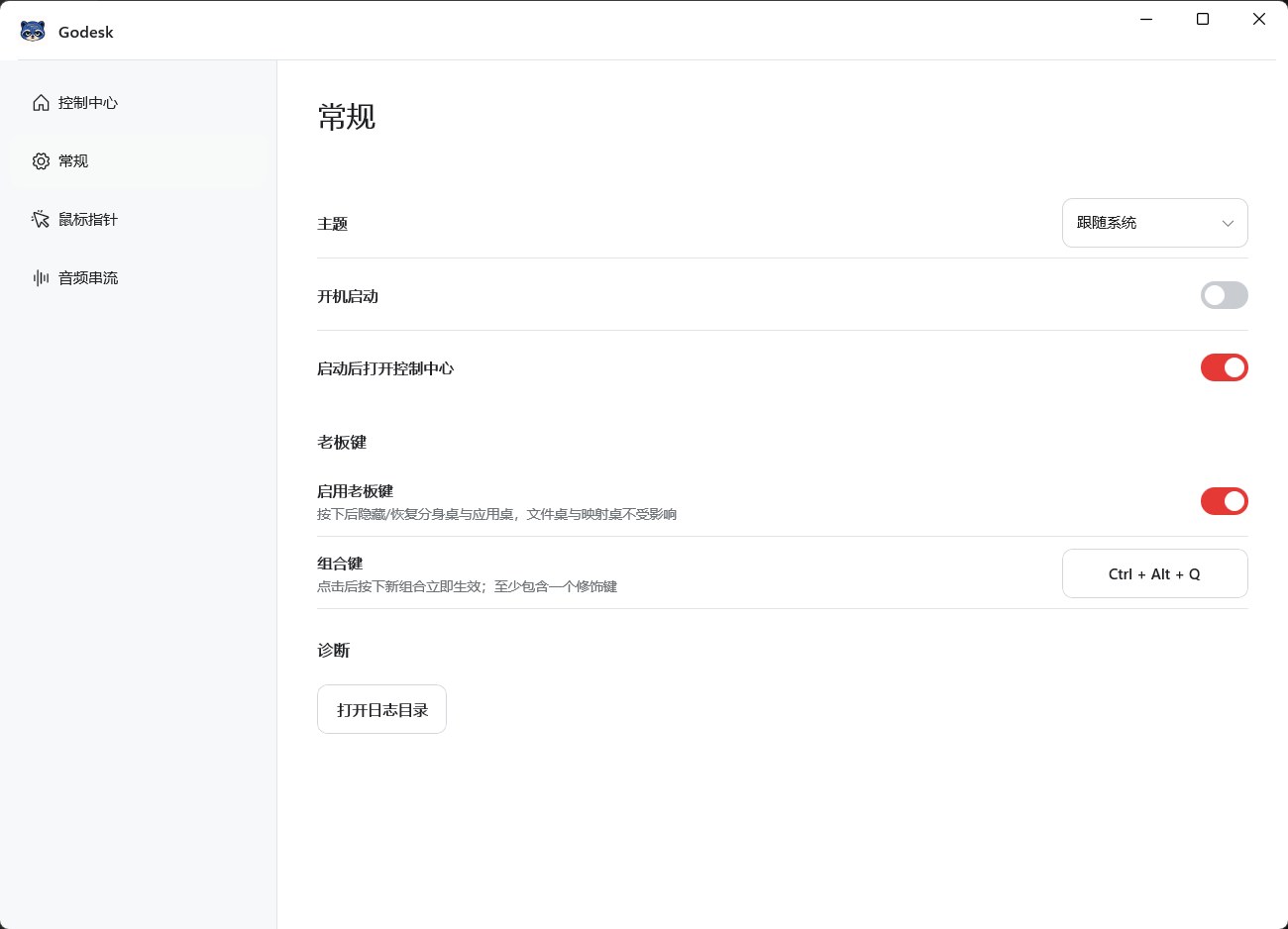1288x929 pixels.
Task: Click the Godesk raccoon logo icon
Action: click(33, 32)
